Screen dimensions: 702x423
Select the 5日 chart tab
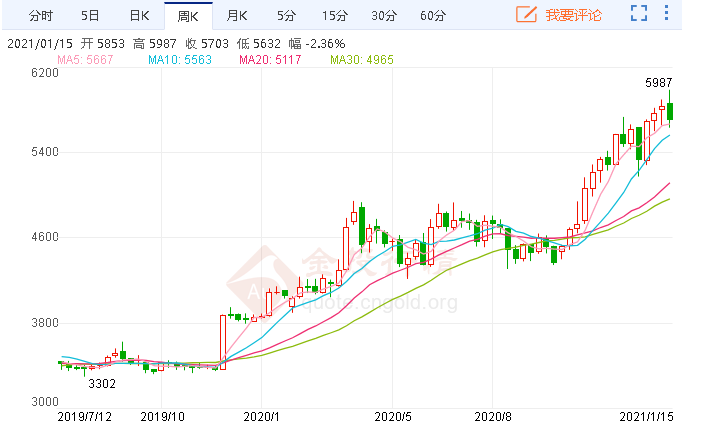click(x=90, y=15)
